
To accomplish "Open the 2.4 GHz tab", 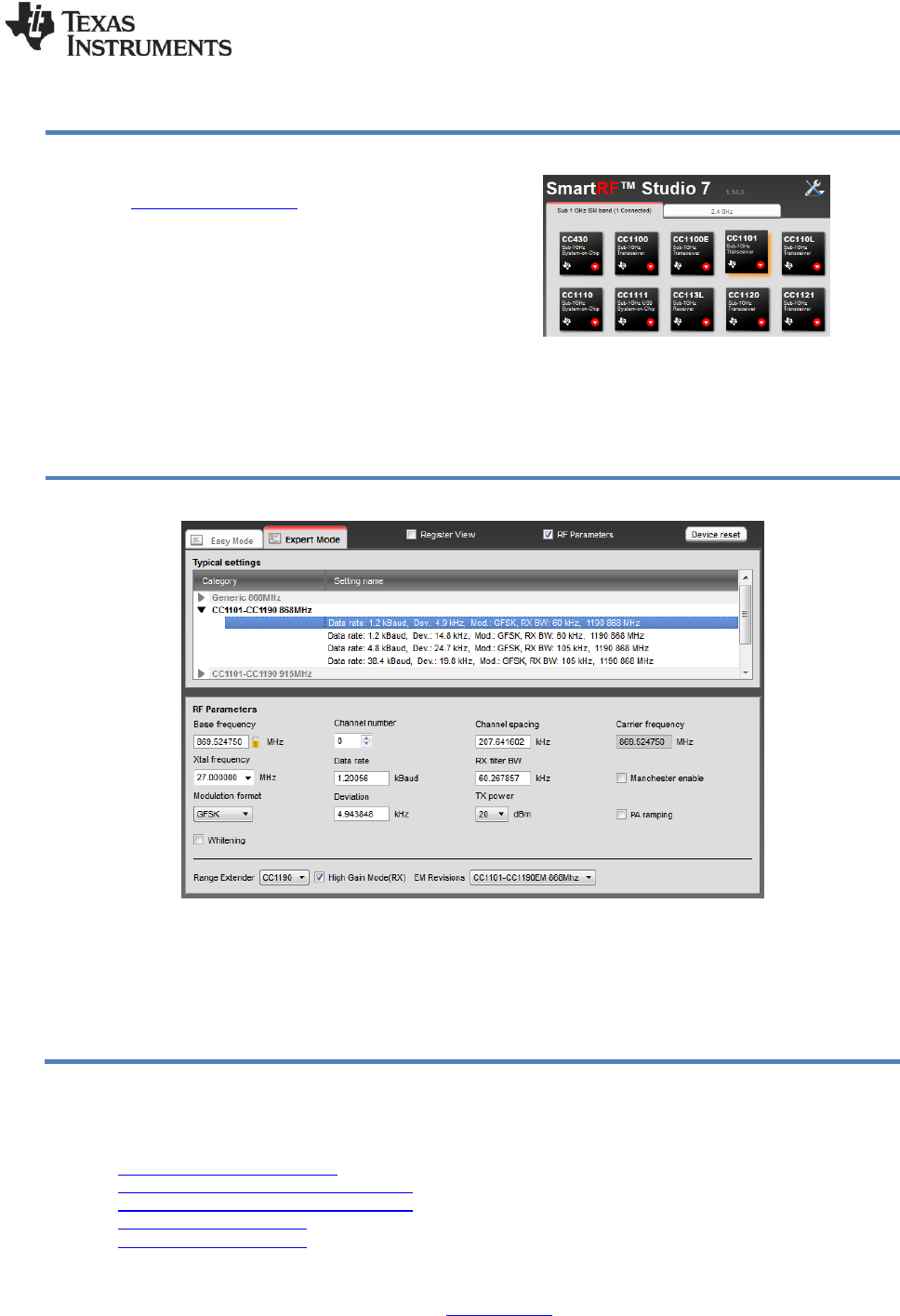I will click(x=721, y=211).
